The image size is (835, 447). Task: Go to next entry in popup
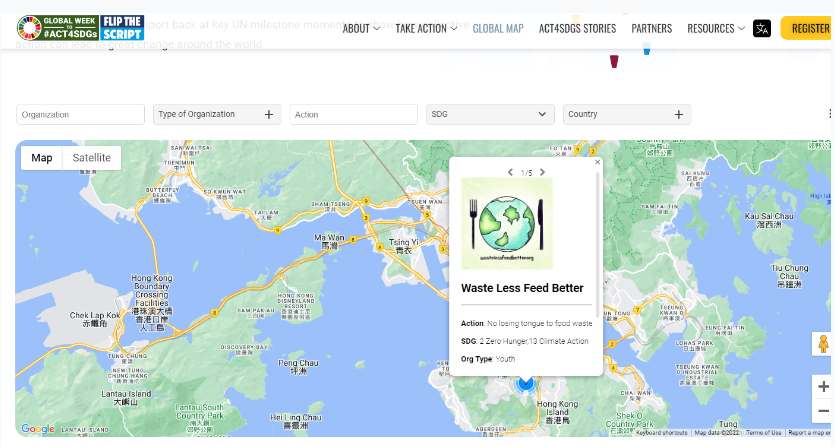coord(542,172)
